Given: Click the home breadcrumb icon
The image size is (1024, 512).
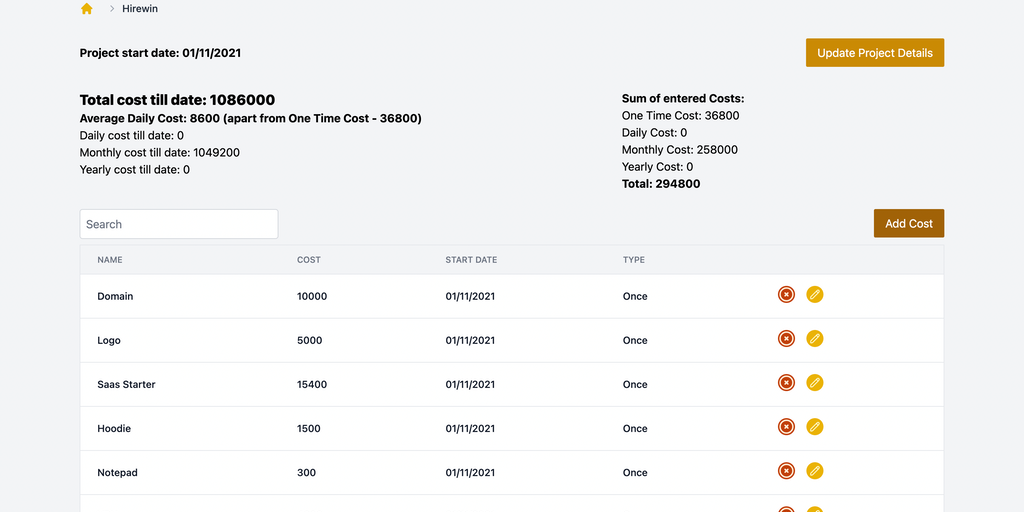Looking at the screenshot, I should click(x=87, y=9).
